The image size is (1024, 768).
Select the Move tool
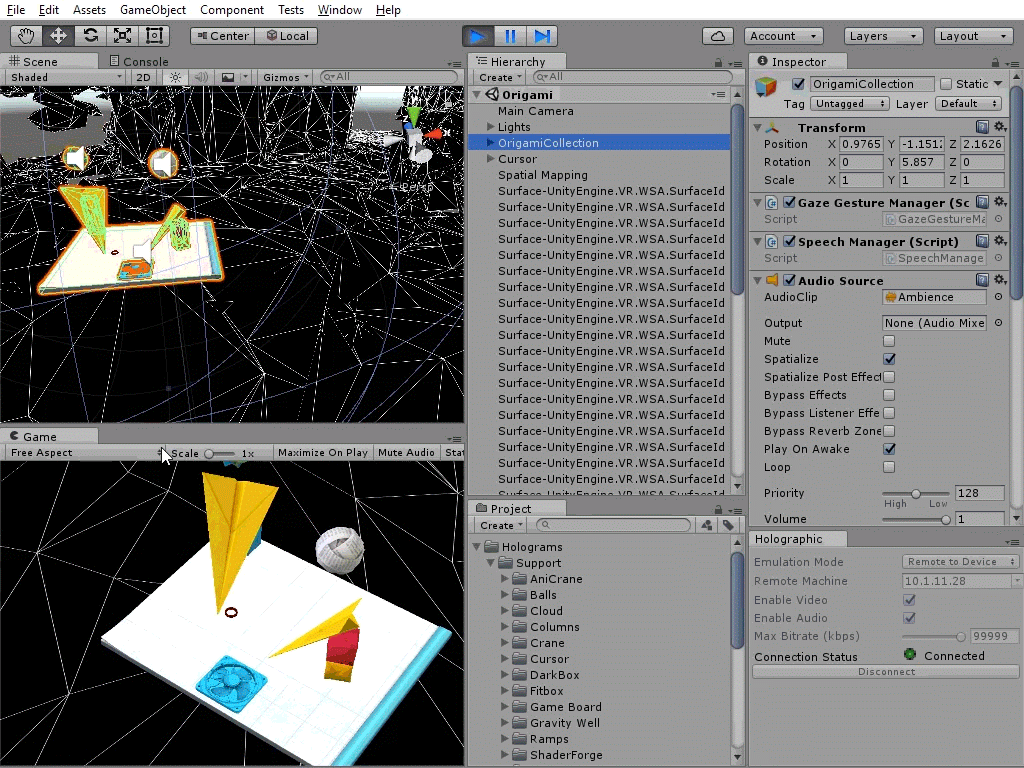click(58, 36)
